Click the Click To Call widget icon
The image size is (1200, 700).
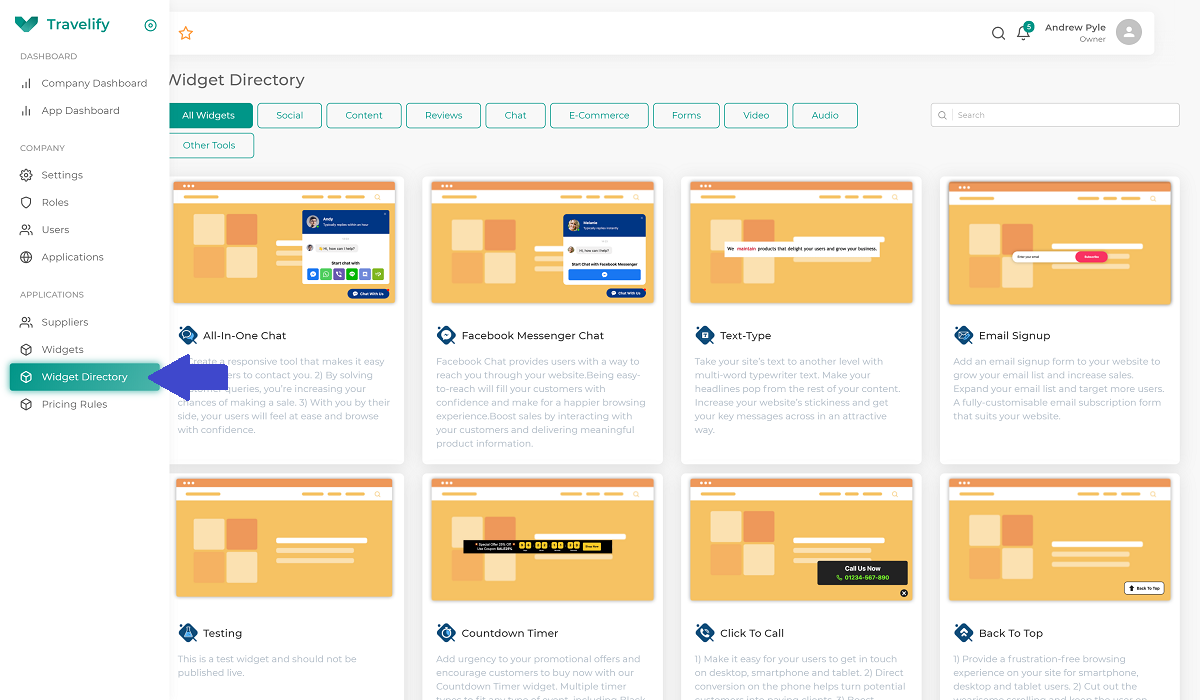[x=705, y=633]
